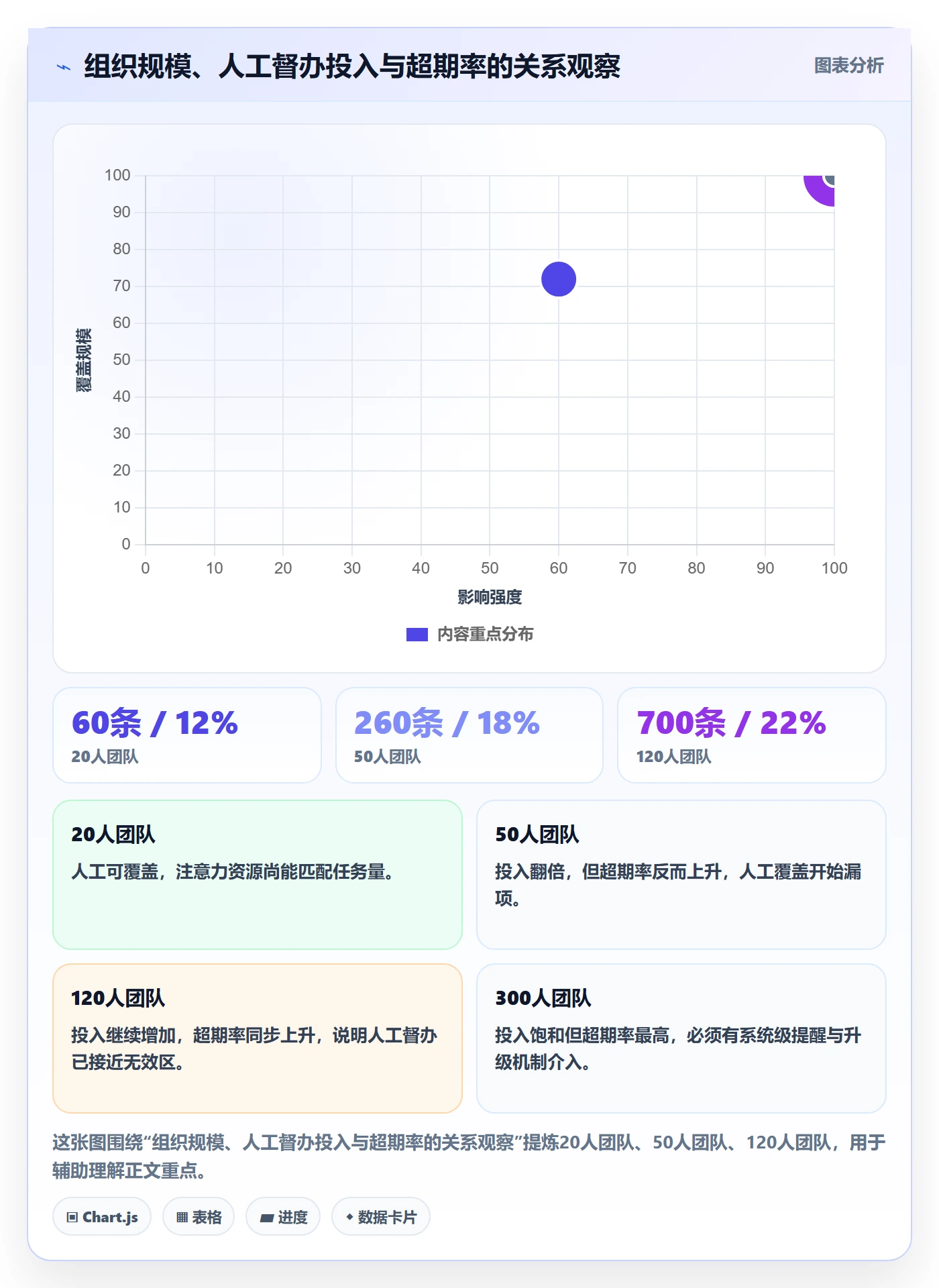Viewport: 939px width, 1288px height.
Task: Click the description starting 投入继续增加，超期率同步上升
Action: (x=254, y=1049)
